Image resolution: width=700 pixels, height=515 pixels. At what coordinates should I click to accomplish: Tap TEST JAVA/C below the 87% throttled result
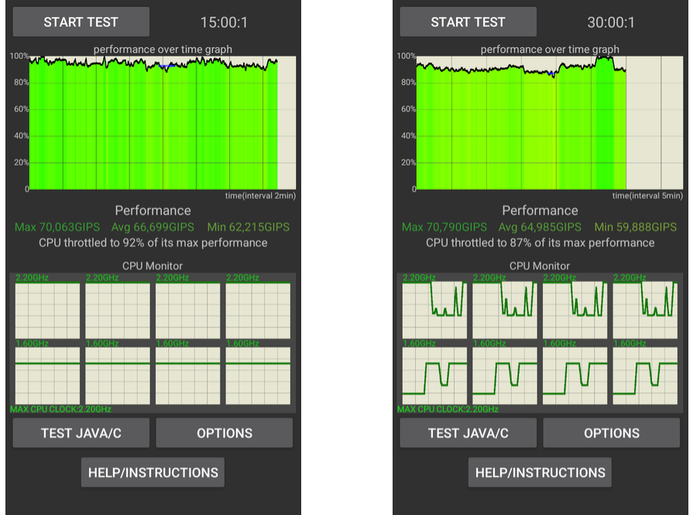(x=468, y=433)
